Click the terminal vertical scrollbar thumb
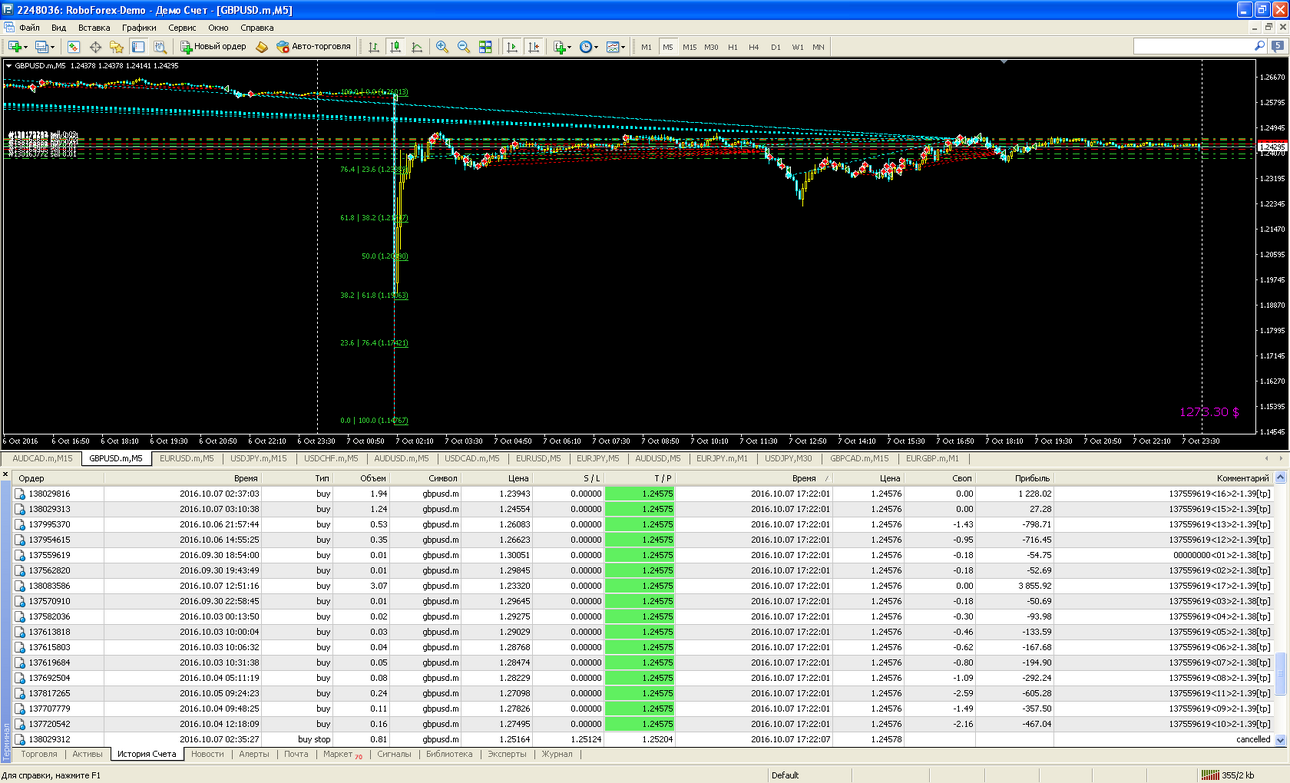The height and width of the screenshot is (783, 1290). point(1281,675)
